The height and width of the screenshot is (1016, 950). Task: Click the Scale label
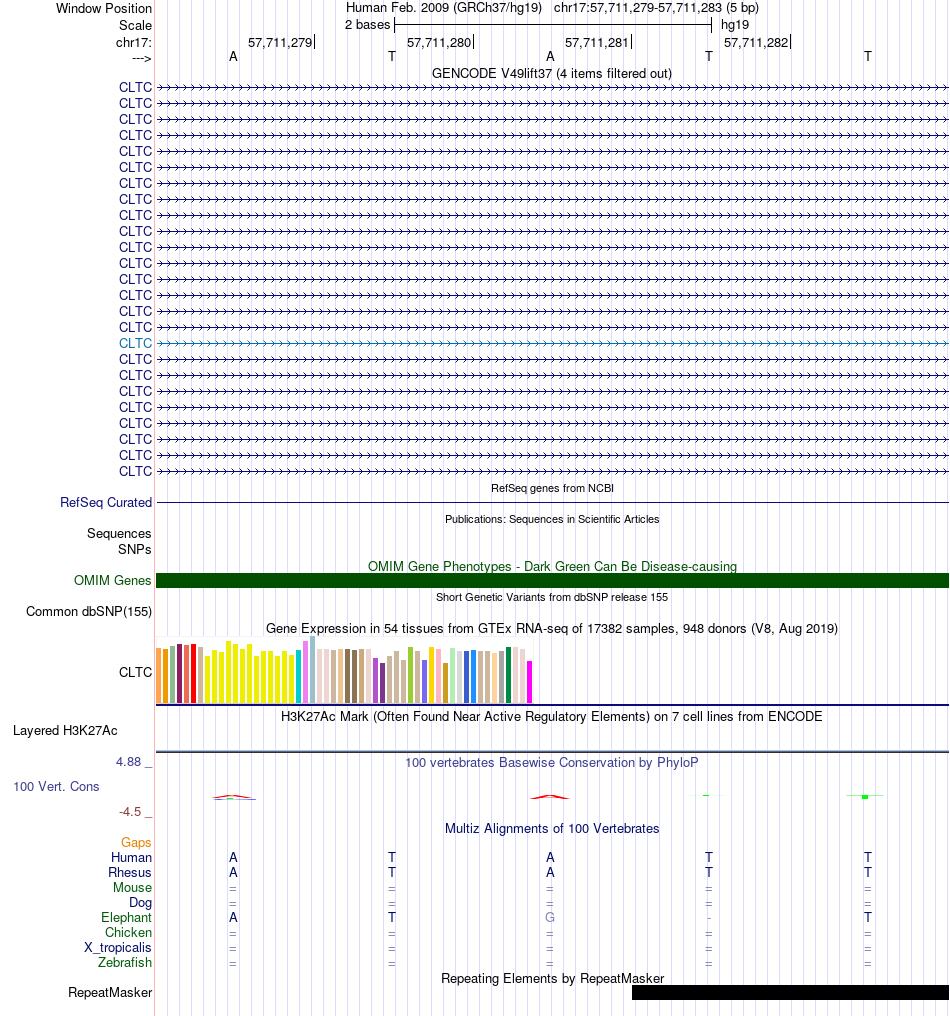tap(135, 25)
